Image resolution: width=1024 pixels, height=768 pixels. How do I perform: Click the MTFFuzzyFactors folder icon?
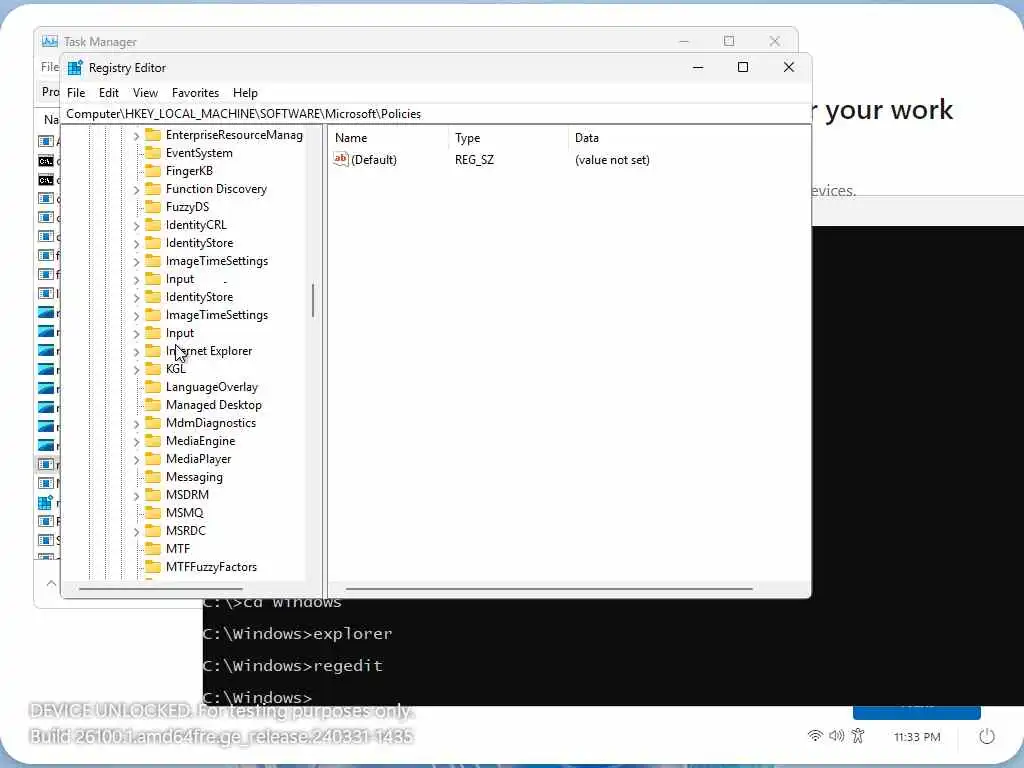pos(153,567)
